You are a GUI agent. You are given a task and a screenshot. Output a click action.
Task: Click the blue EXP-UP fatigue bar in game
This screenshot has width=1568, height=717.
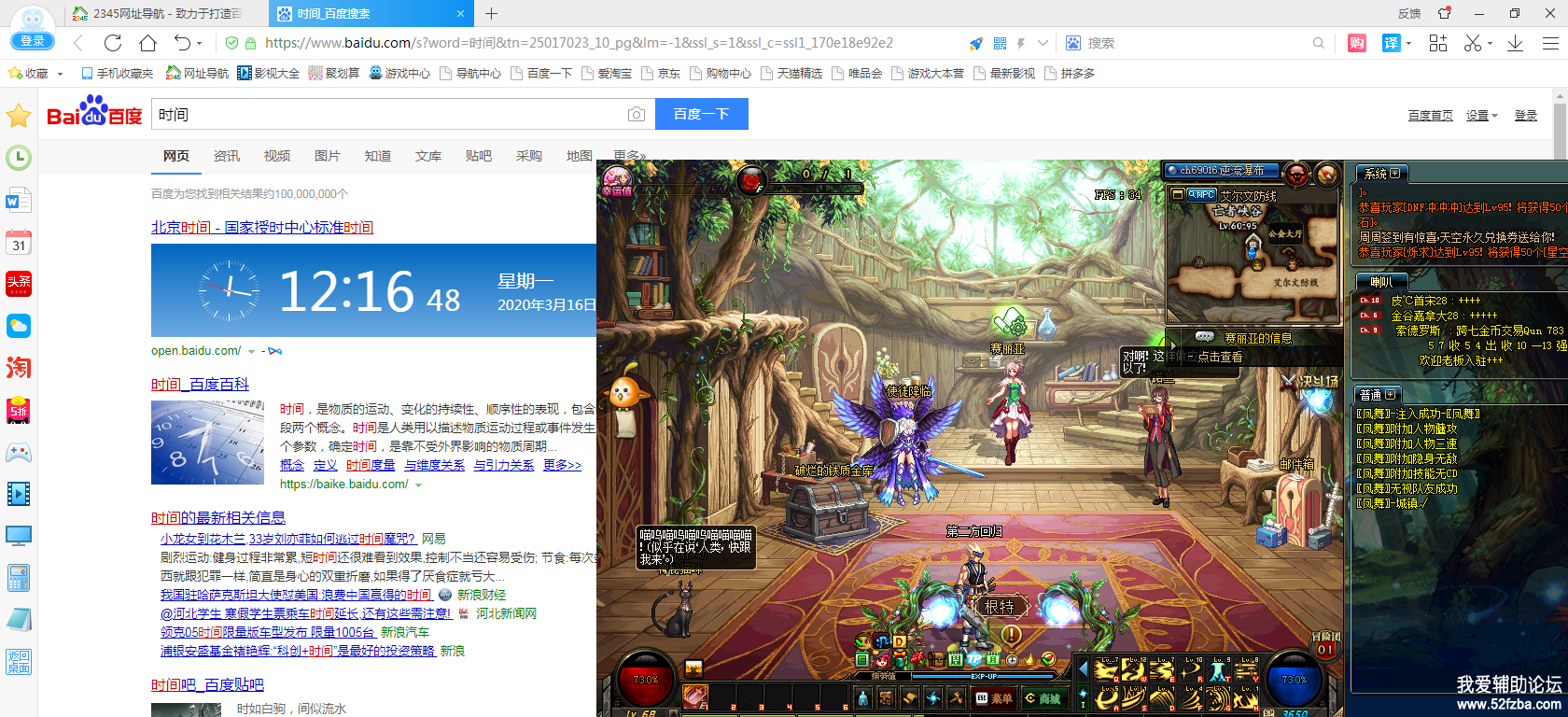(984, 676)
